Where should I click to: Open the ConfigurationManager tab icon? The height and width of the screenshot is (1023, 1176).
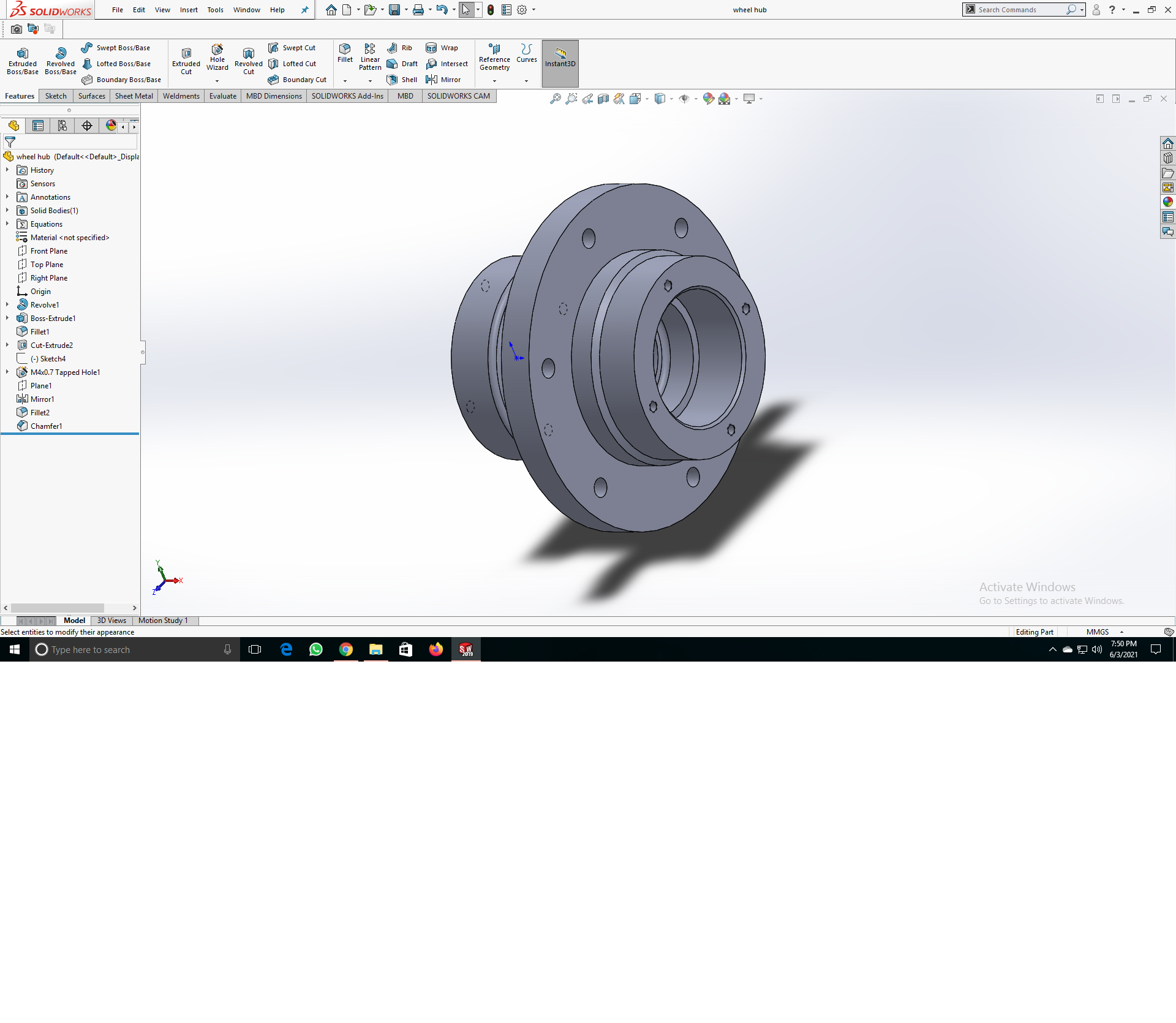pos(62,126)
